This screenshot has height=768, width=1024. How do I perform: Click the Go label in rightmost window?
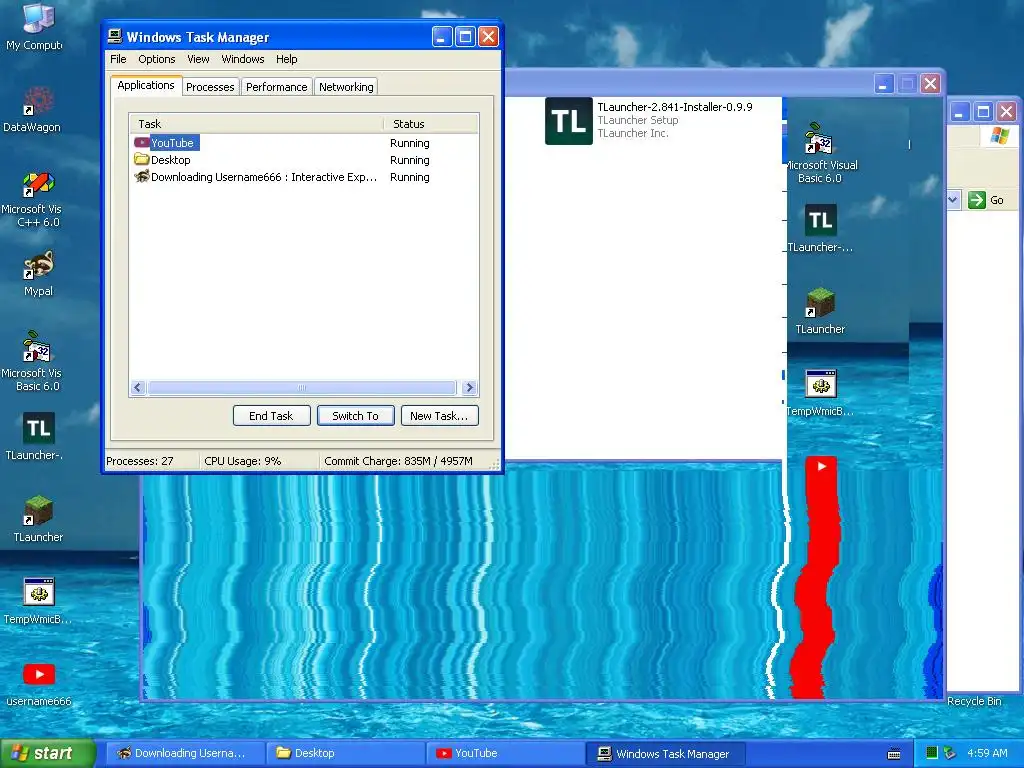tap(997, 200)
